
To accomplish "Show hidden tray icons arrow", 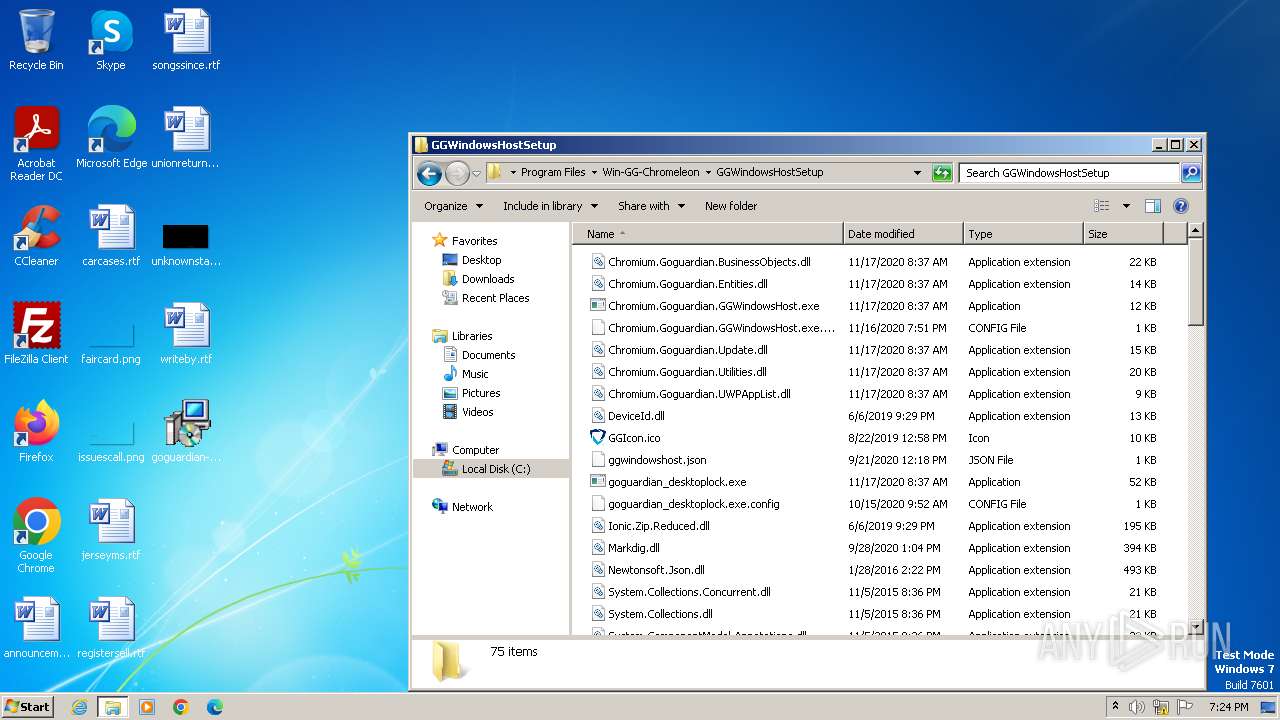I will click(1115, 706).
